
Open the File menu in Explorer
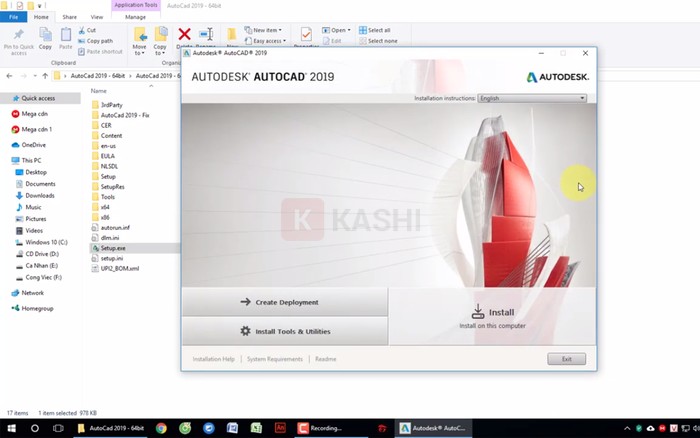click(x=14, y=17)
